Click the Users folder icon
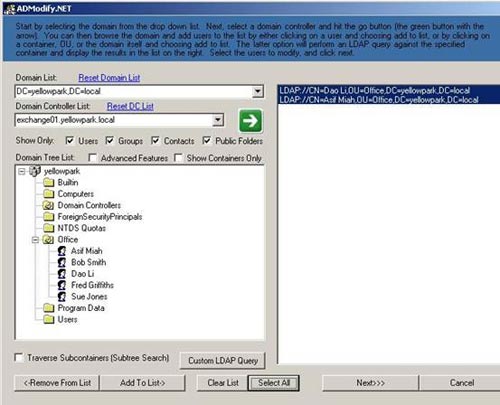Viewport: 500px width, 405px height. pos(49,319)
